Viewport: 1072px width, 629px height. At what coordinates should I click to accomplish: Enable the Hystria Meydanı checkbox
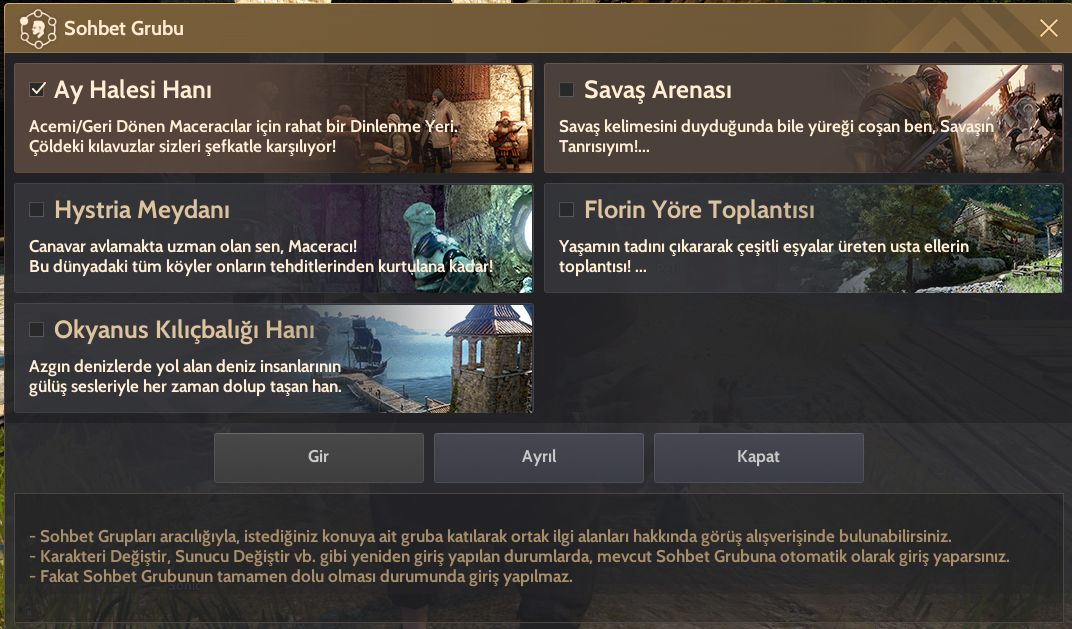pyautogui.click(x=37, y=209)
